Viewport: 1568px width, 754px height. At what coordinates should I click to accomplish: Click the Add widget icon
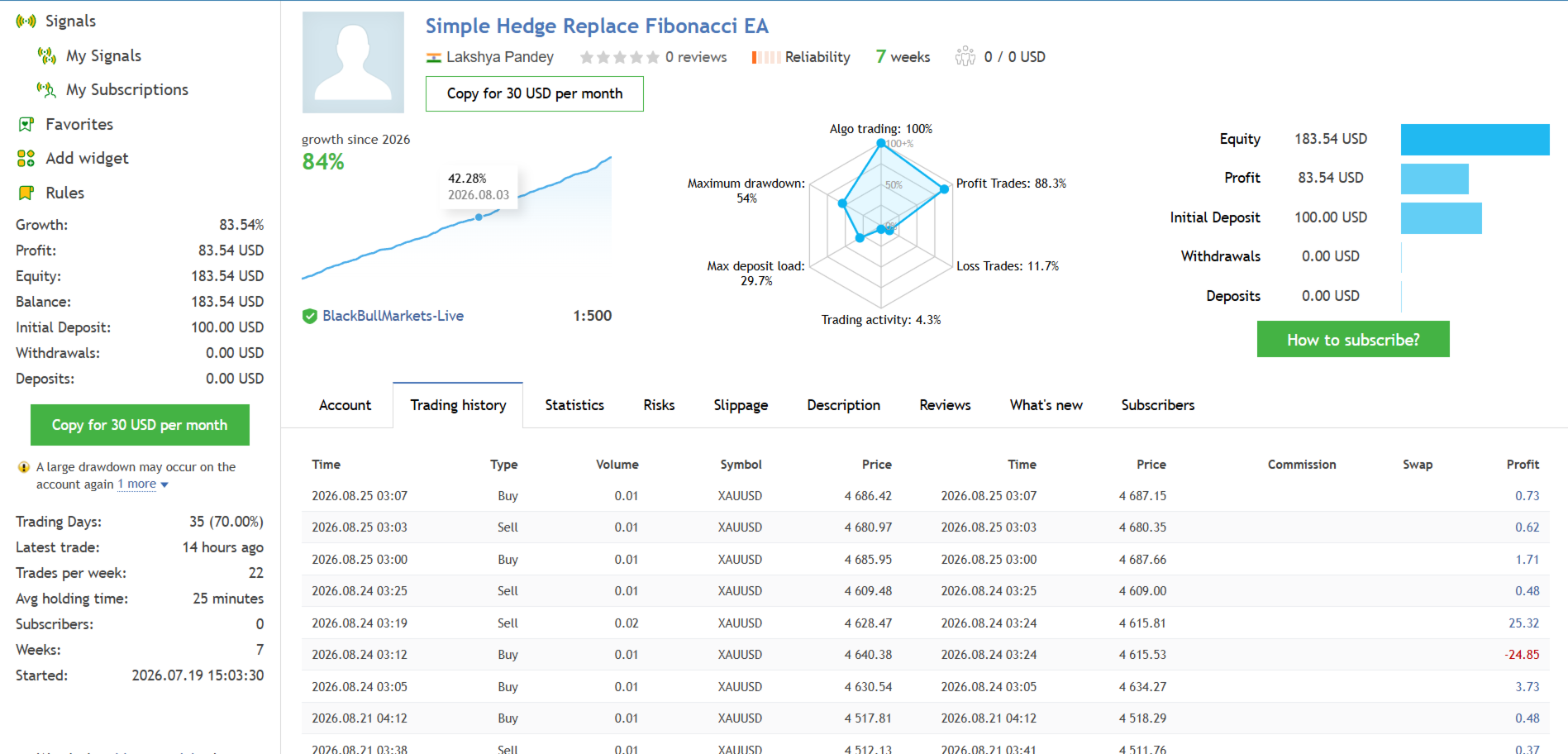26,158
